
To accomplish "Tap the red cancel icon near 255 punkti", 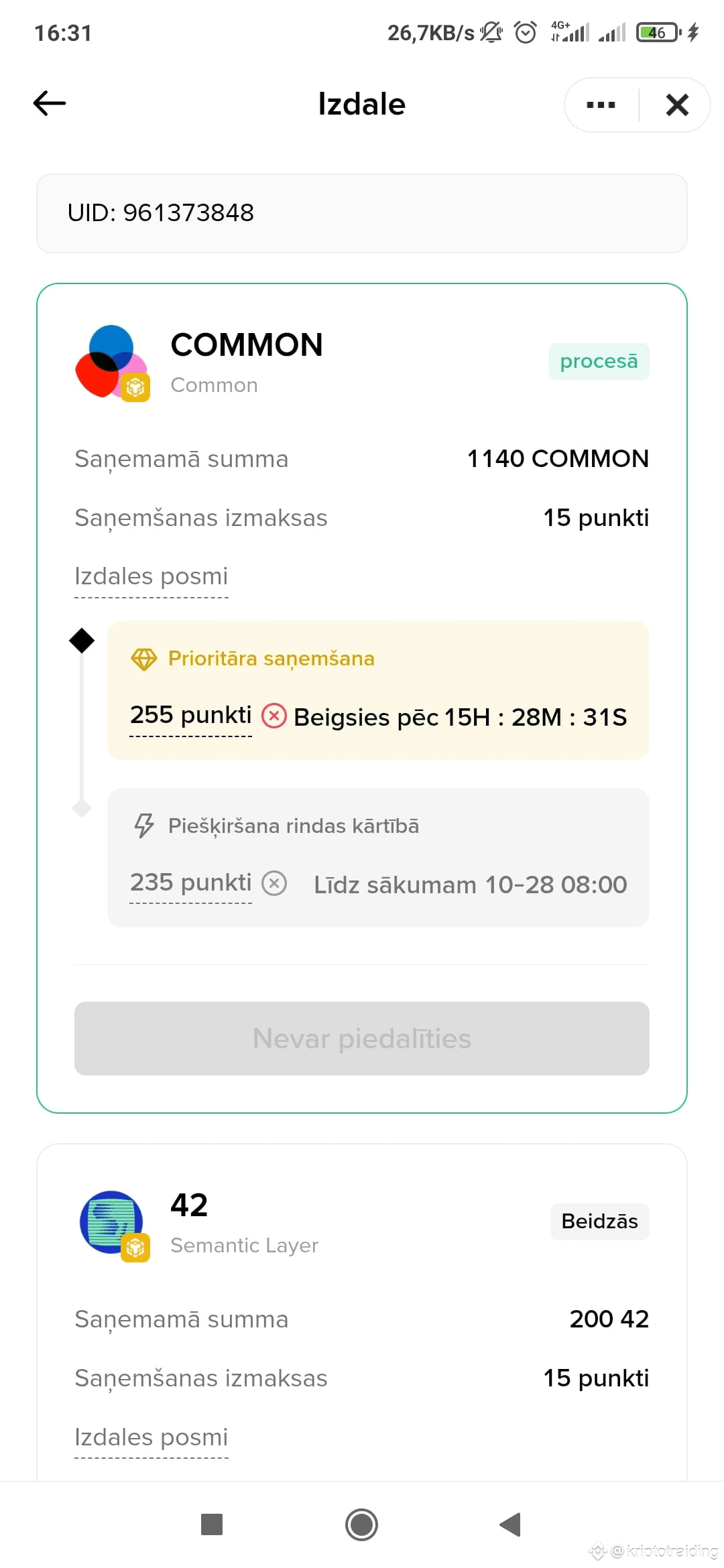I will [x=274, y=716].
